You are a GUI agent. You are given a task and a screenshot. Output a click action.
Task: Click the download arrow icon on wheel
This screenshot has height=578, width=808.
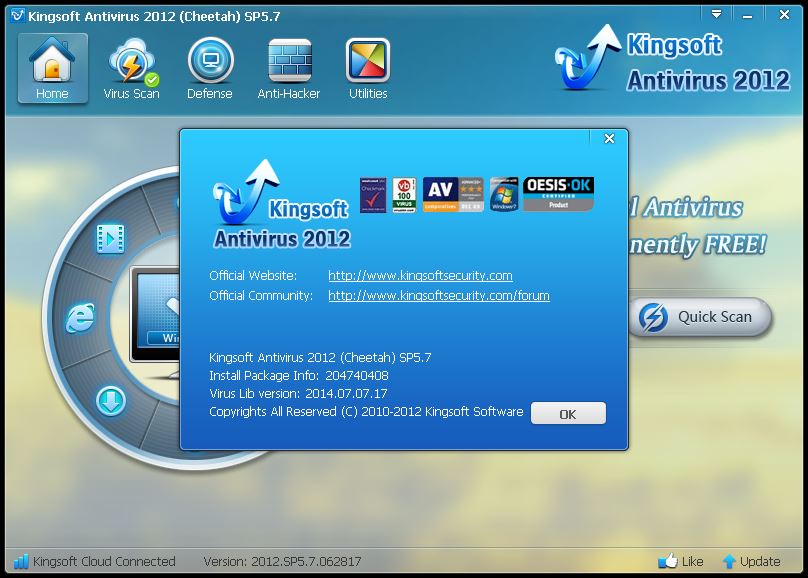(x=111, y=401)
